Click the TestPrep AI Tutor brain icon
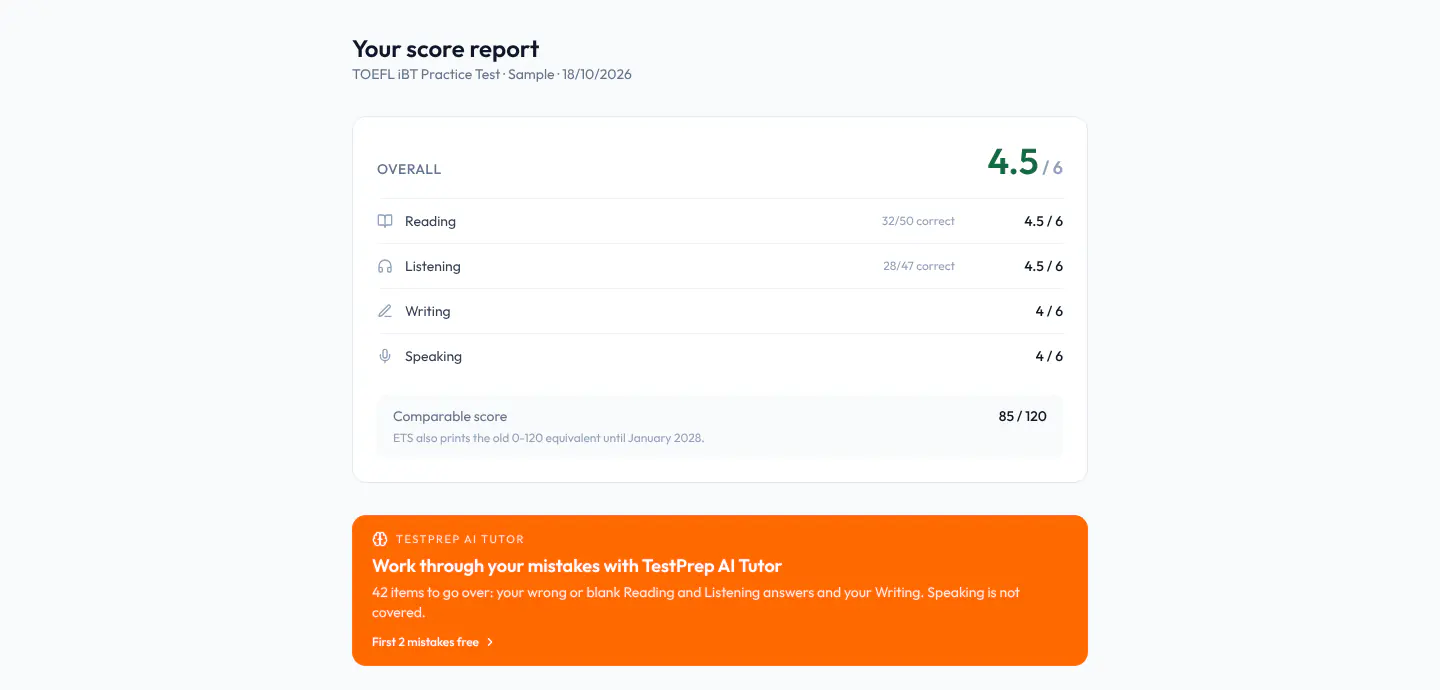 pos(380,539)
